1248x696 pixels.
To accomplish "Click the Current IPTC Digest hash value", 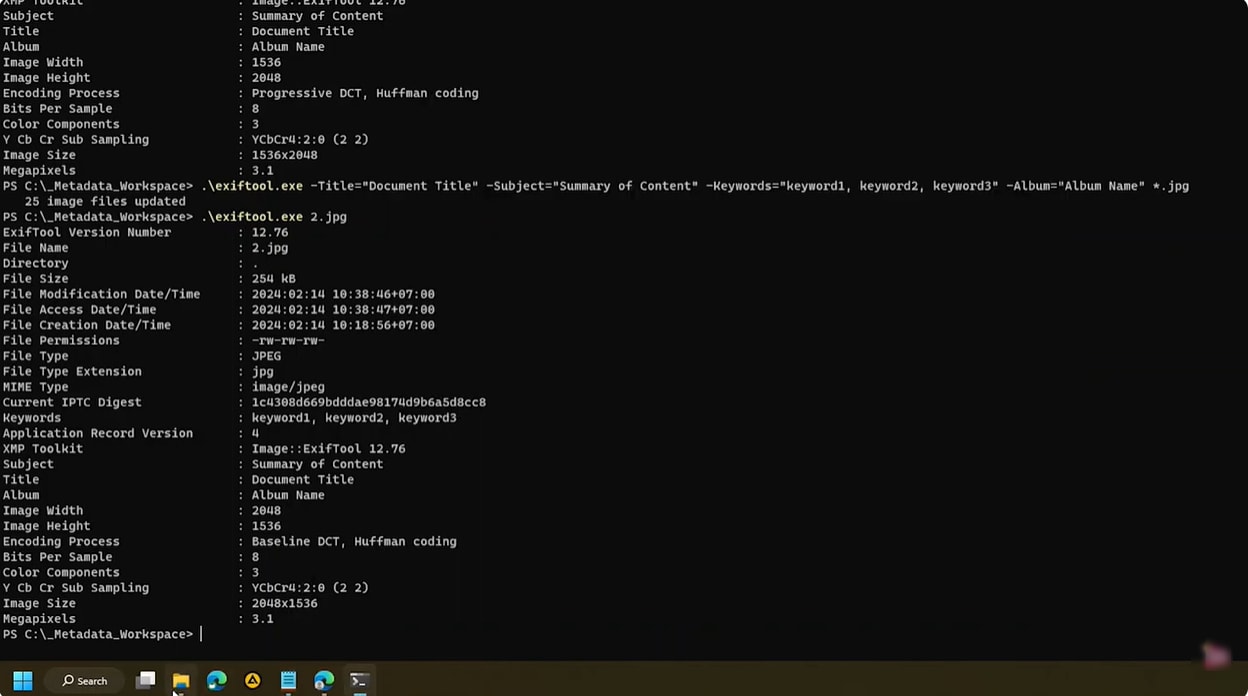I will [368, 402].
